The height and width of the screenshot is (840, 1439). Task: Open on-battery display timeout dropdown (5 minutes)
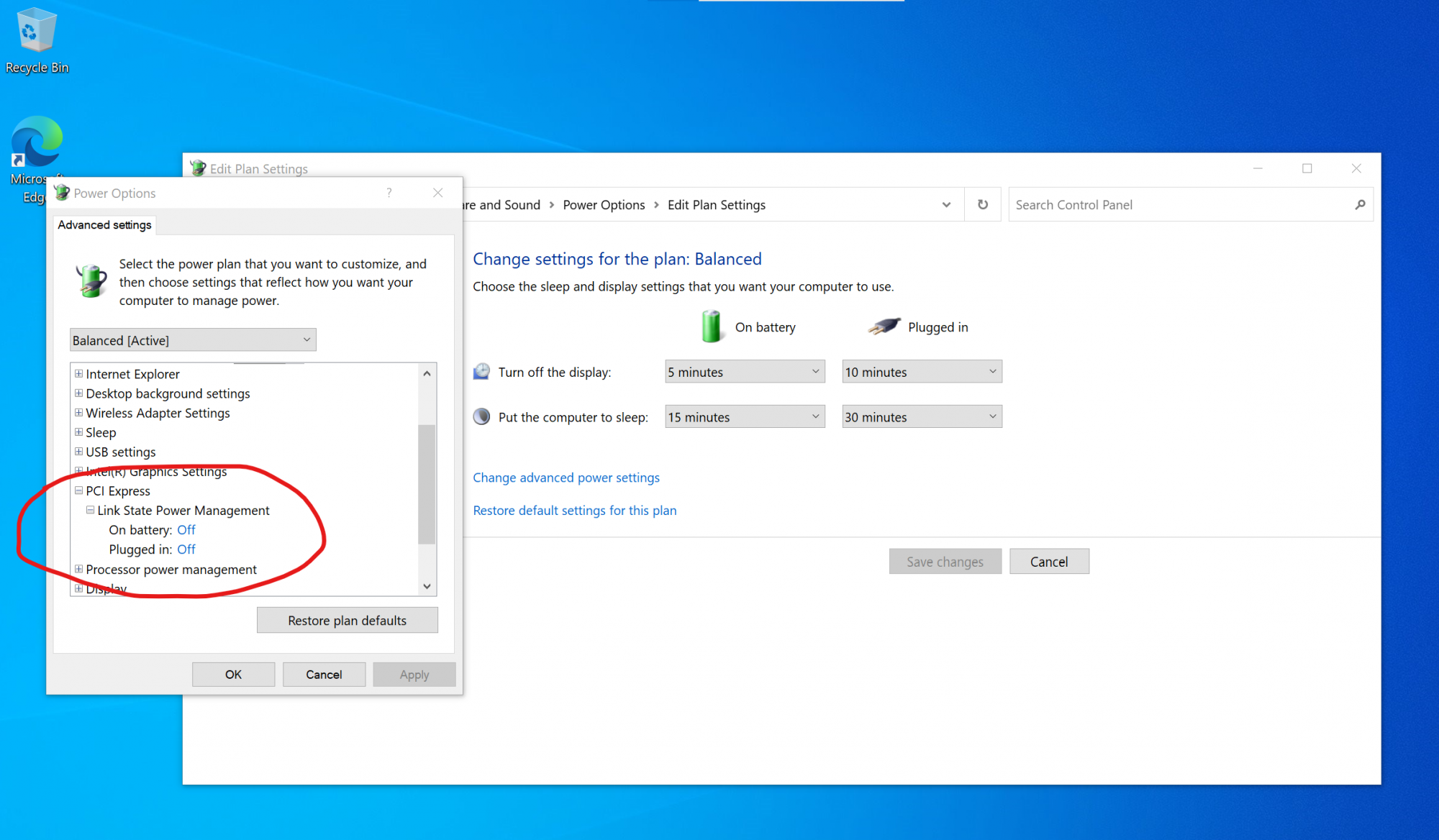coord(744,372)
